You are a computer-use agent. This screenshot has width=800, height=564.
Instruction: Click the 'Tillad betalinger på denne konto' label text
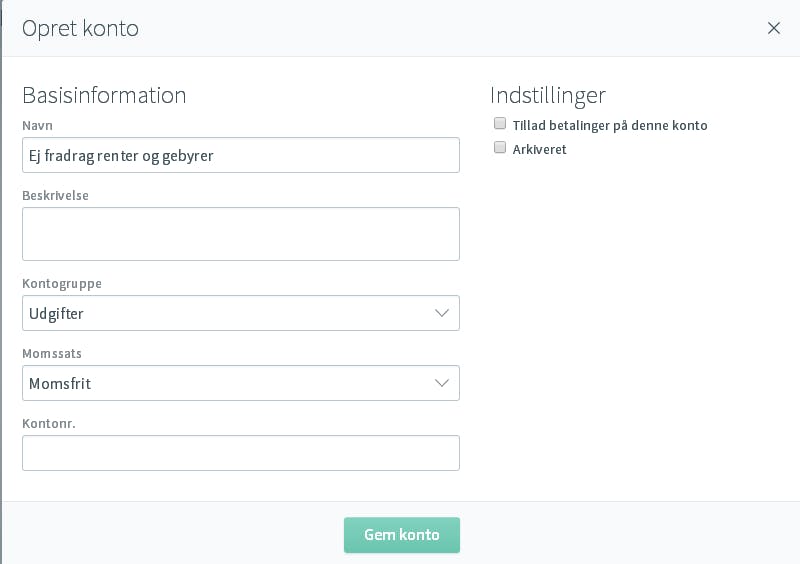[610, 126]
